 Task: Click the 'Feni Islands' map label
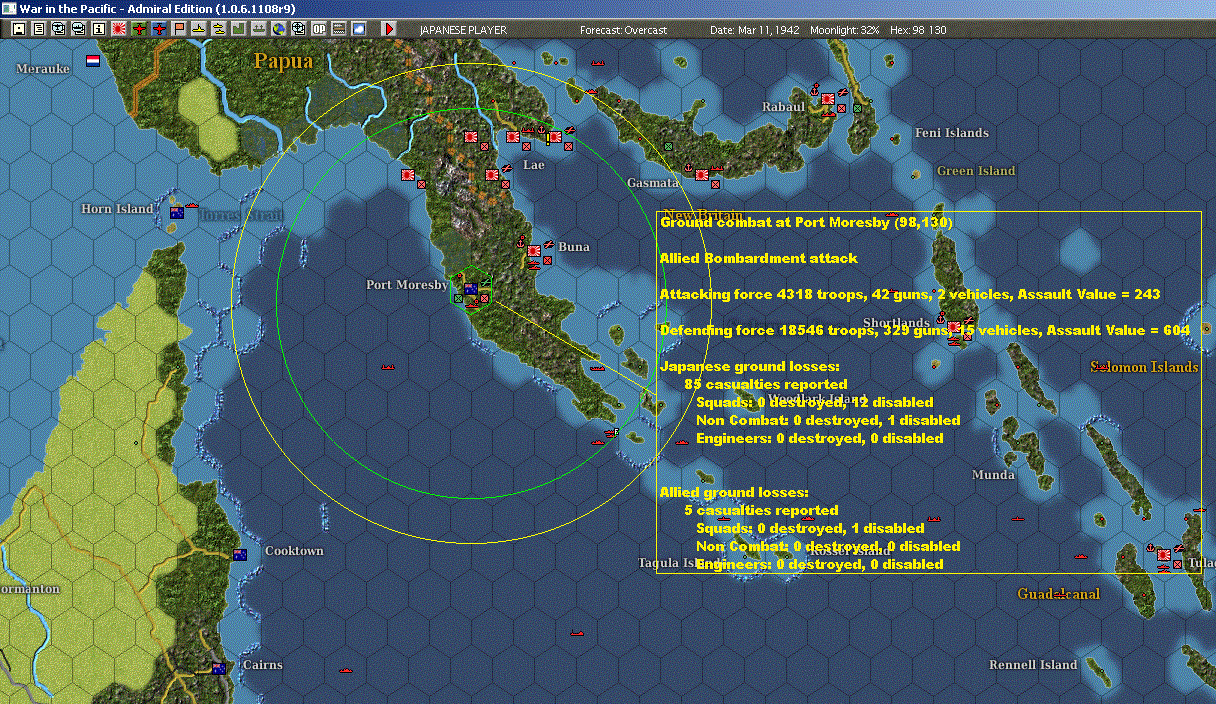coord(952,133)
